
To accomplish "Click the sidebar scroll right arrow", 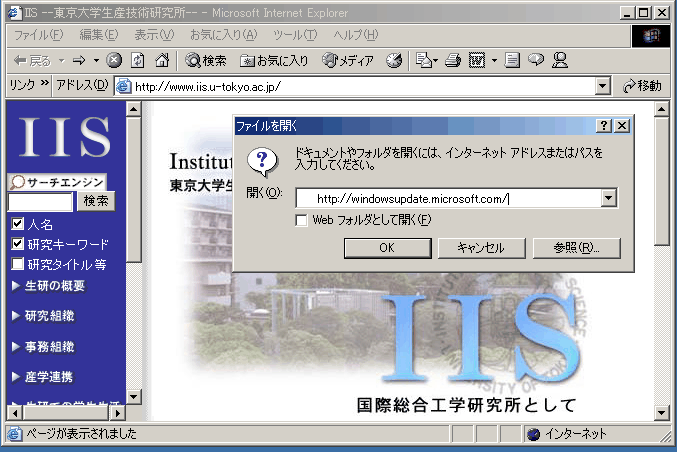I will [x=117, y=413].
